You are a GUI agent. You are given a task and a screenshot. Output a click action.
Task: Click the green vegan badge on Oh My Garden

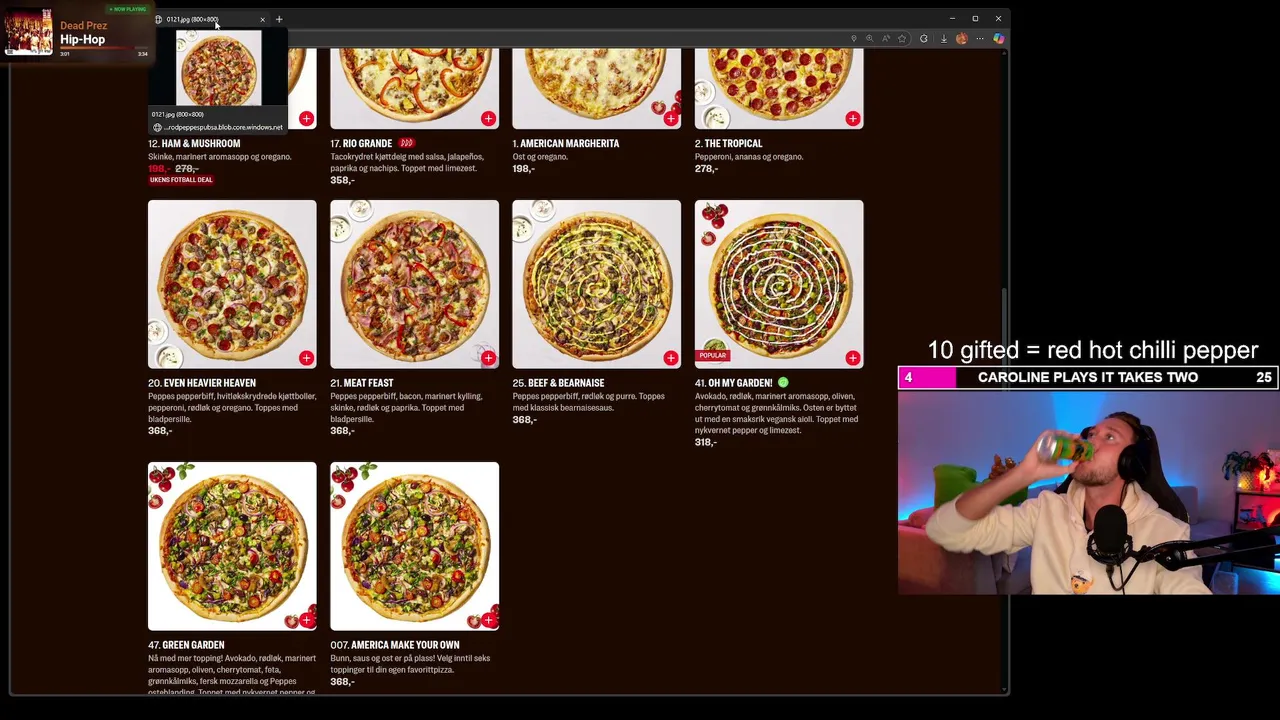click(783, 383)
